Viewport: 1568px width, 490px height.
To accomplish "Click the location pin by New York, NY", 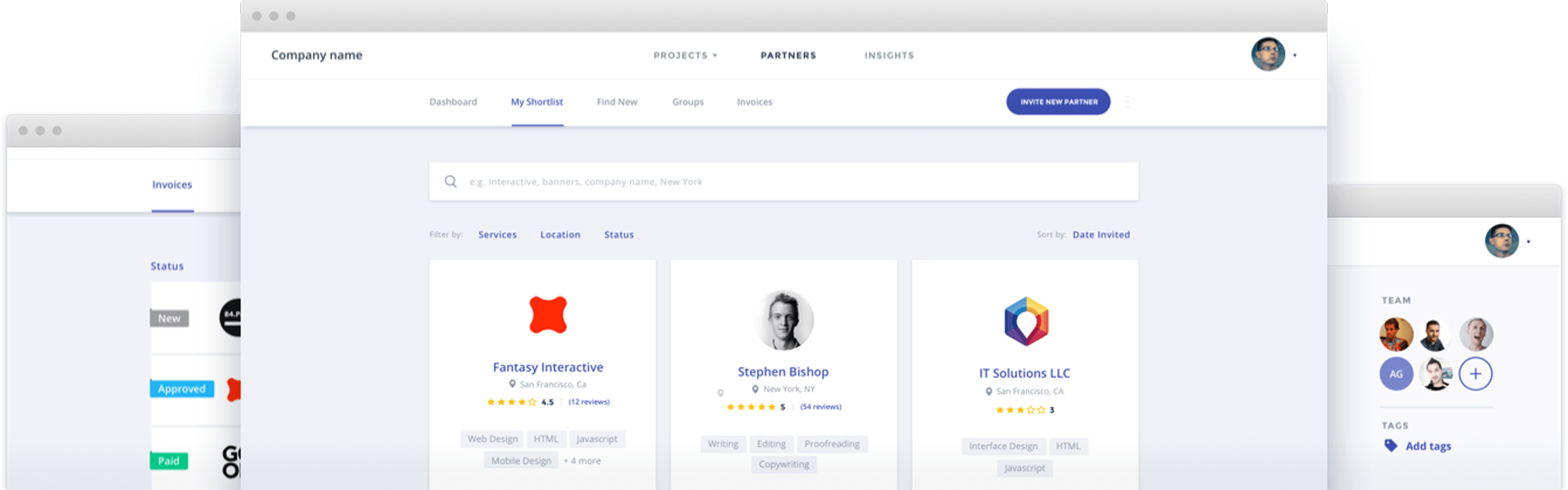I will (x=755, y=389).
